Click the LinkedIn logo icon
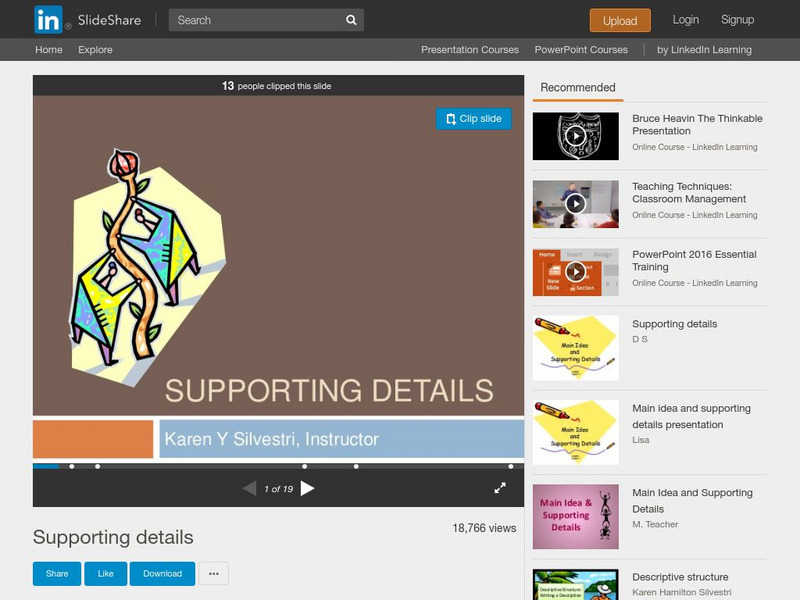 (48, 19)
